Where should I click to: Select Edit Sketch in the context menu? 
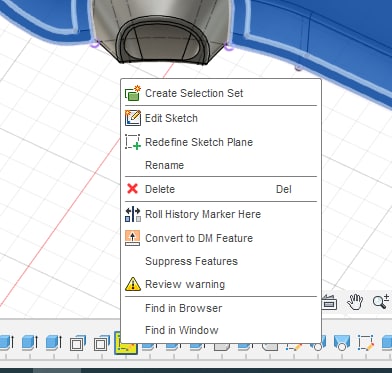(x=220, y=118)
